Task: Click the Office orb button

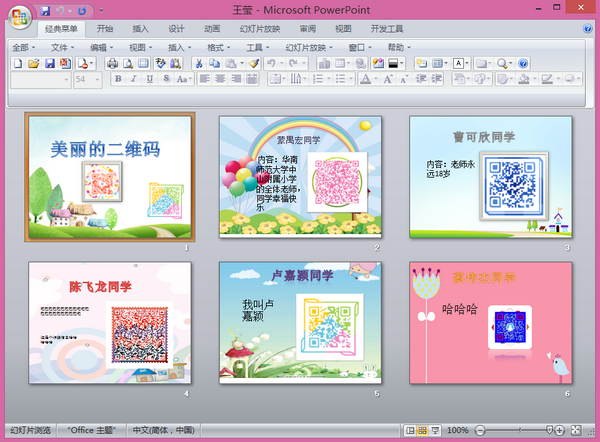Action: click(x=20, y=17)
